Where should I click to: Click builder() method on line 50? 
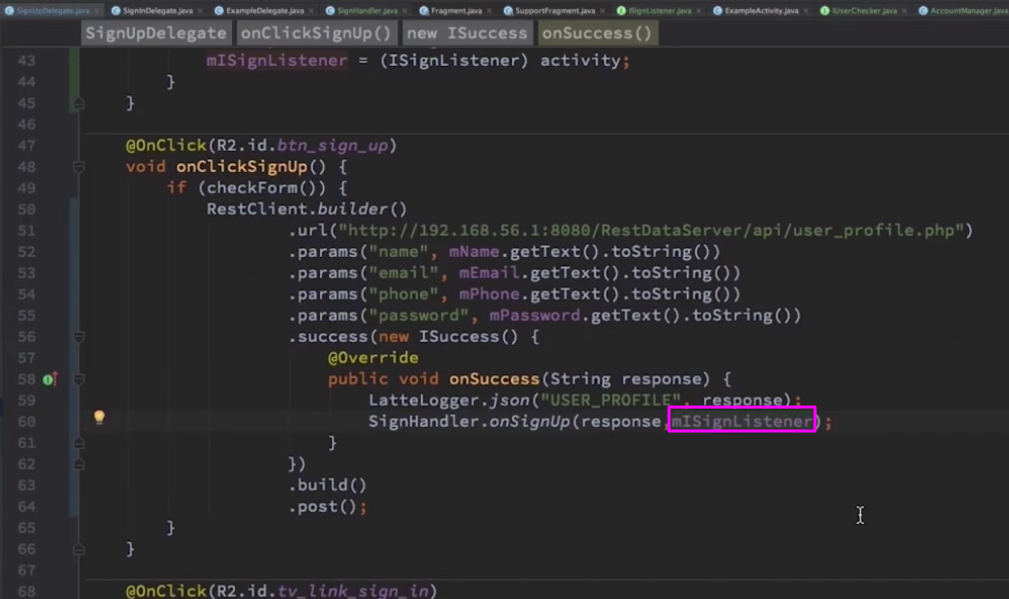362,209
